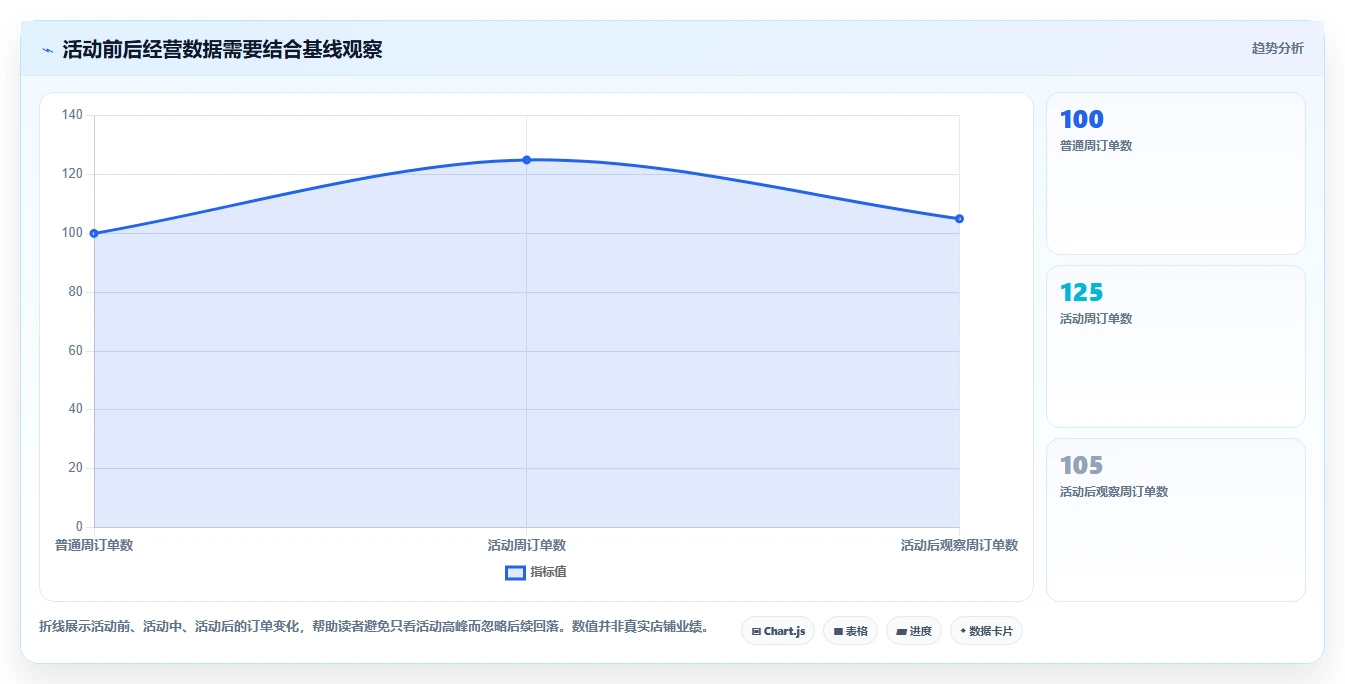Image resolution: width=1345 pixels, height=684 pixels.
Task: Click the x-axis label 普通周订单数
Action: click(94, 545)
